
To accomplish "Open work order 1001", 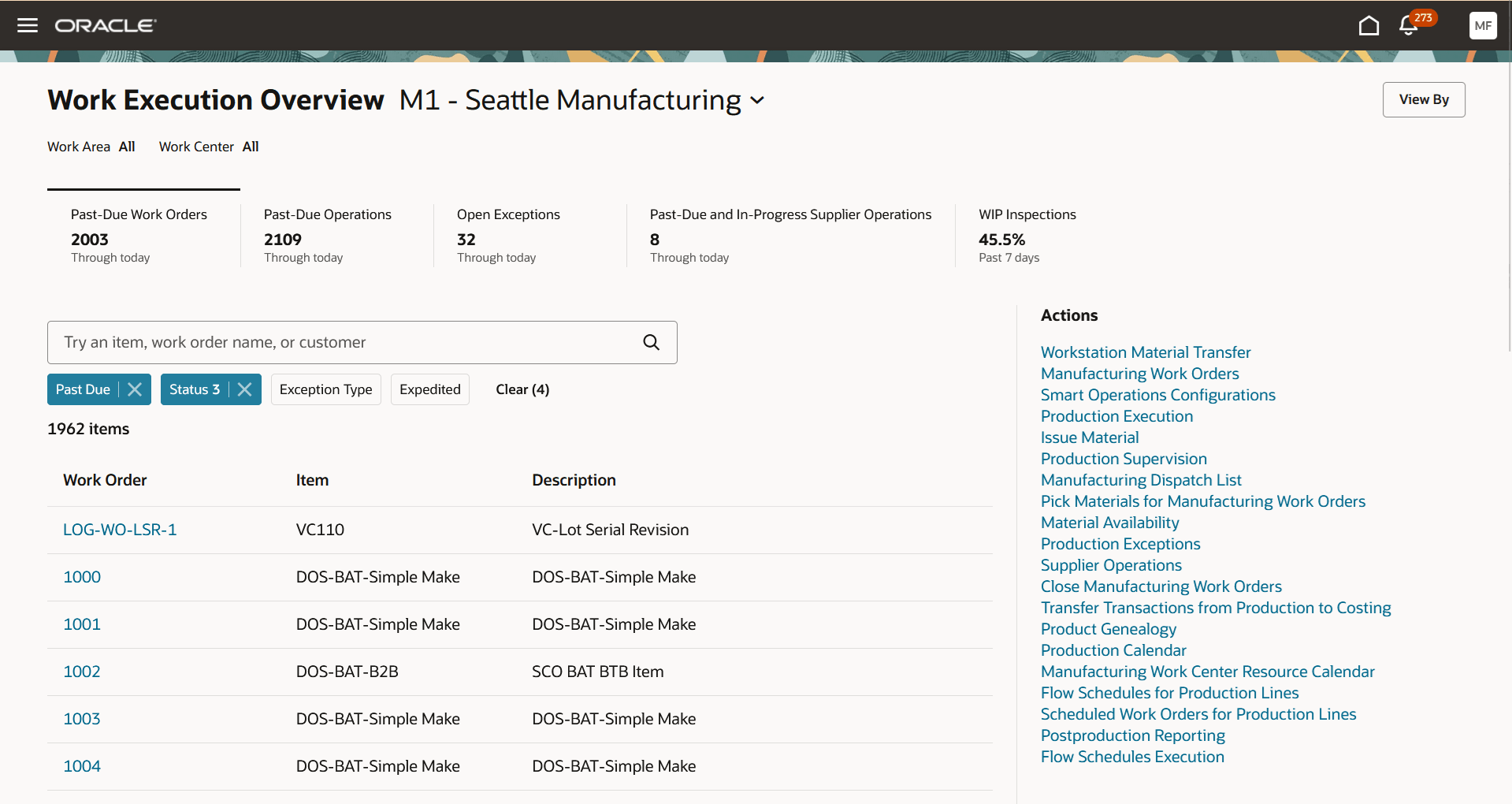I will 82,624.
